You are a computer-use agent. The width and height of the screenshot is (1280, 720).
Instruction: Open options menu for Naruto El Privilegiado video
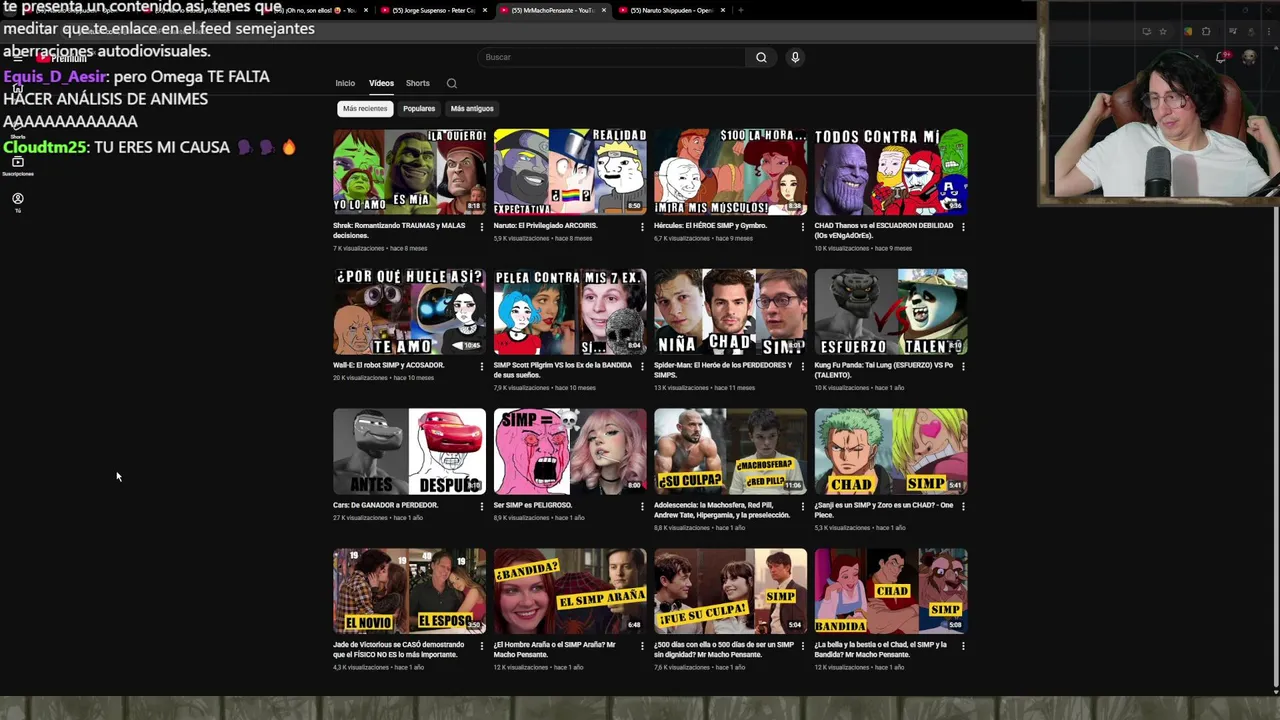click(x=642, y=227)
